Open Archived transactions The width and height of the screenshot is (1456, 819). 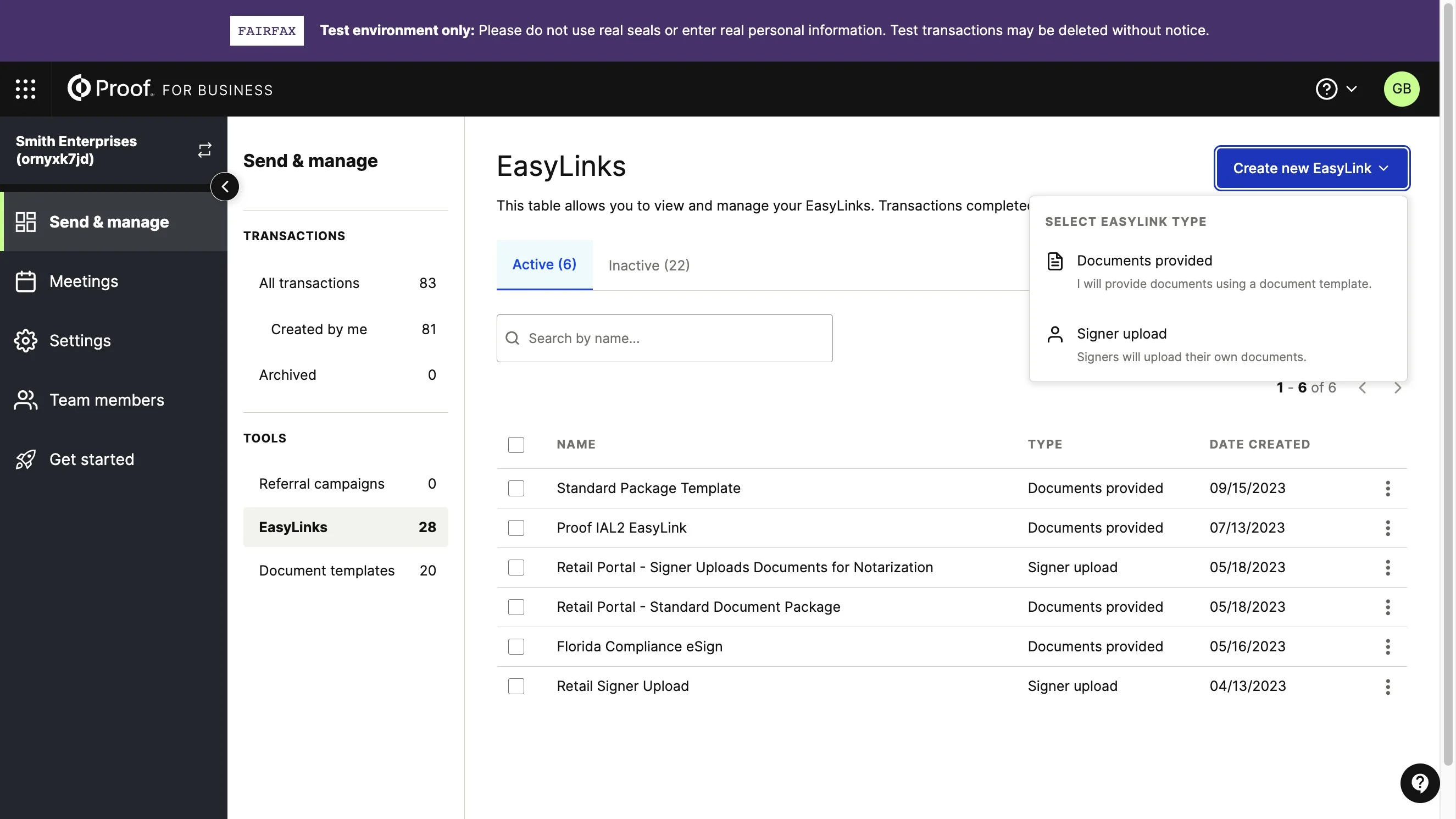[x=346, y=375]
